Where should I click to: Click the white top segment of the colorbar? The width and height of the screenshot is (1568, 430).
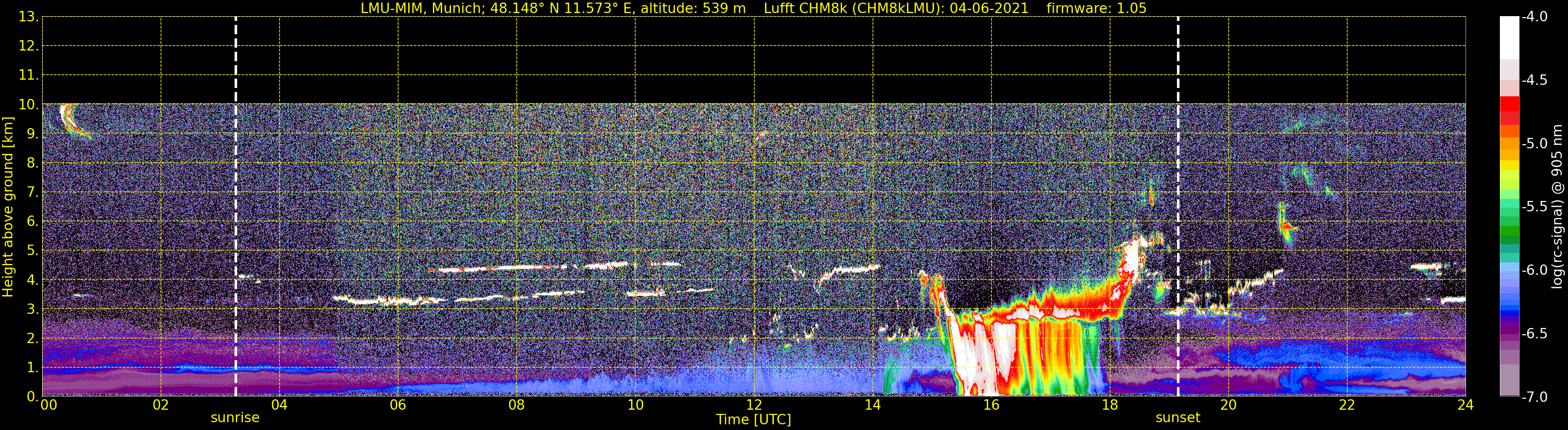pos(1509,38)
